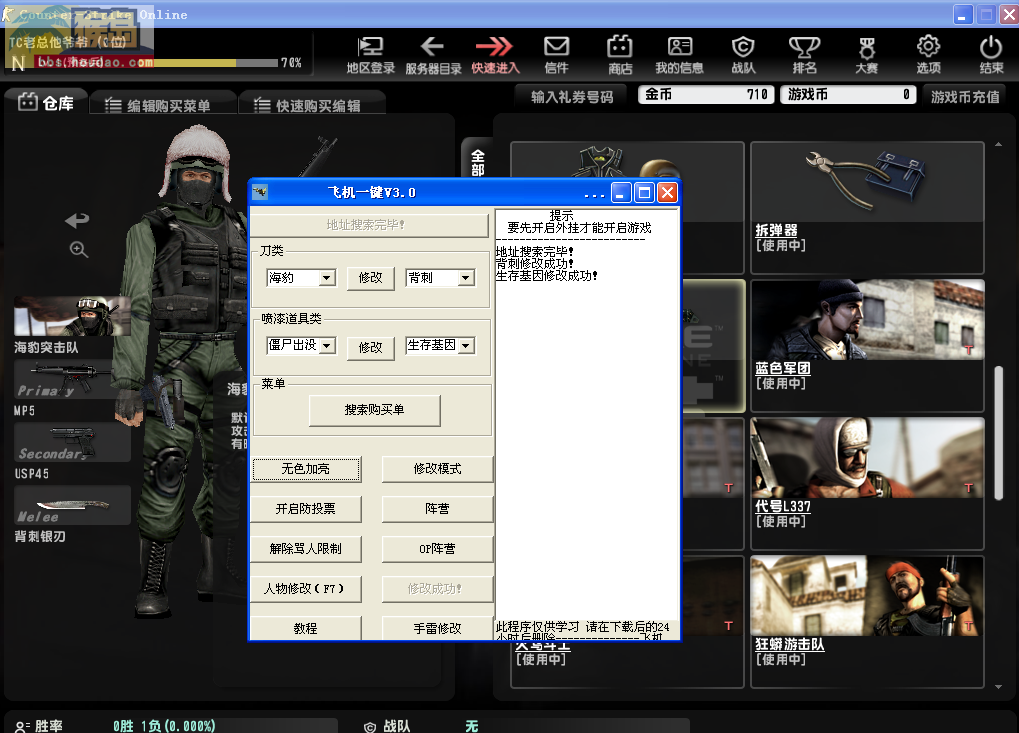
Task: Click the 背刺修改成功! log line
Action: (x=534, y=264)
